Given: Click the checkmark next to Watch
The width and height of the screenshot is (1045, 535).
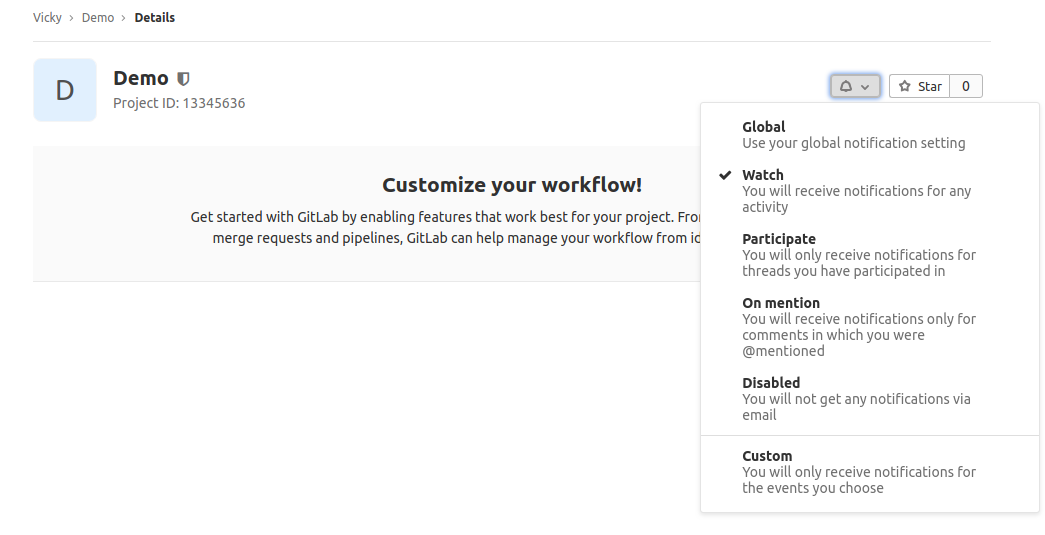Looking at the screenshot, I should (x=725, y=175).
